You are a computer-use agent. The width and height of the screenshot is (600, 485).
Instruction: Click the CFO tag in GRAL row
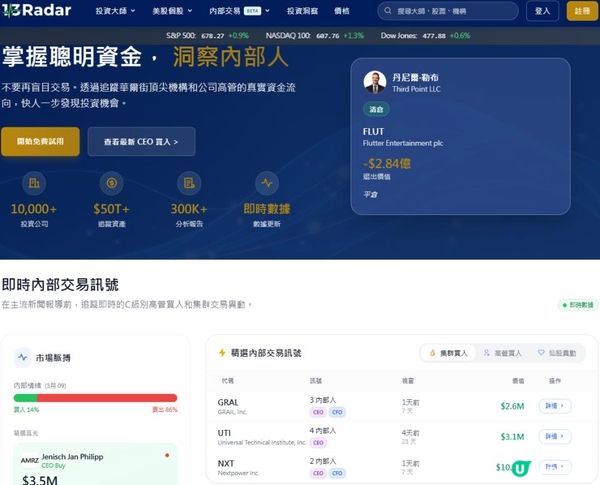337,412
